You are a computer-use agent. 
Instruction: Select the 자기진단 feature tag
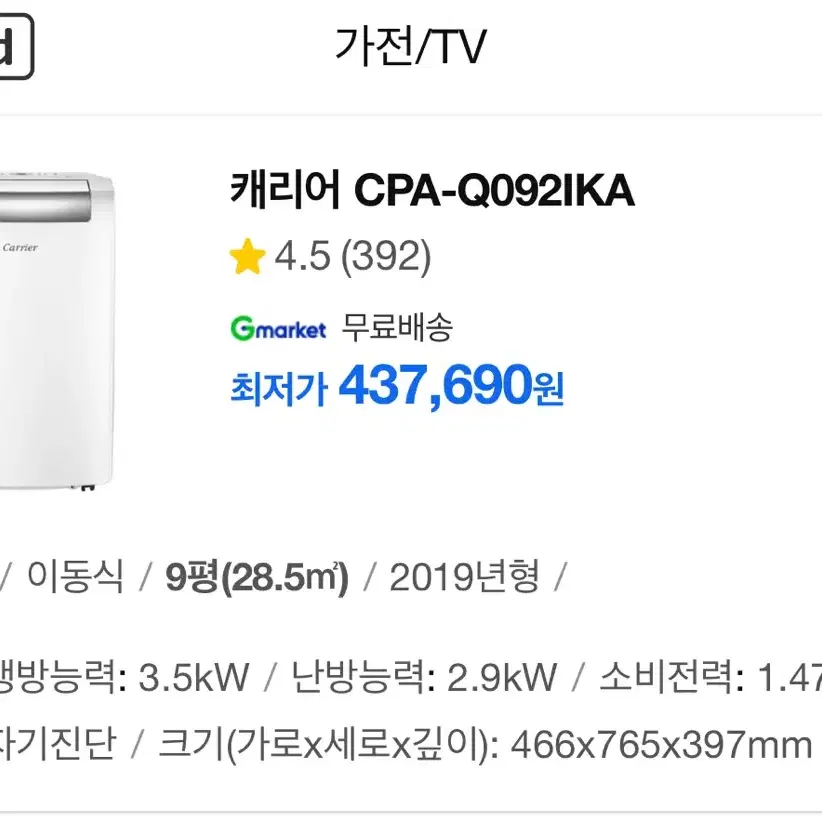[58, 743]
